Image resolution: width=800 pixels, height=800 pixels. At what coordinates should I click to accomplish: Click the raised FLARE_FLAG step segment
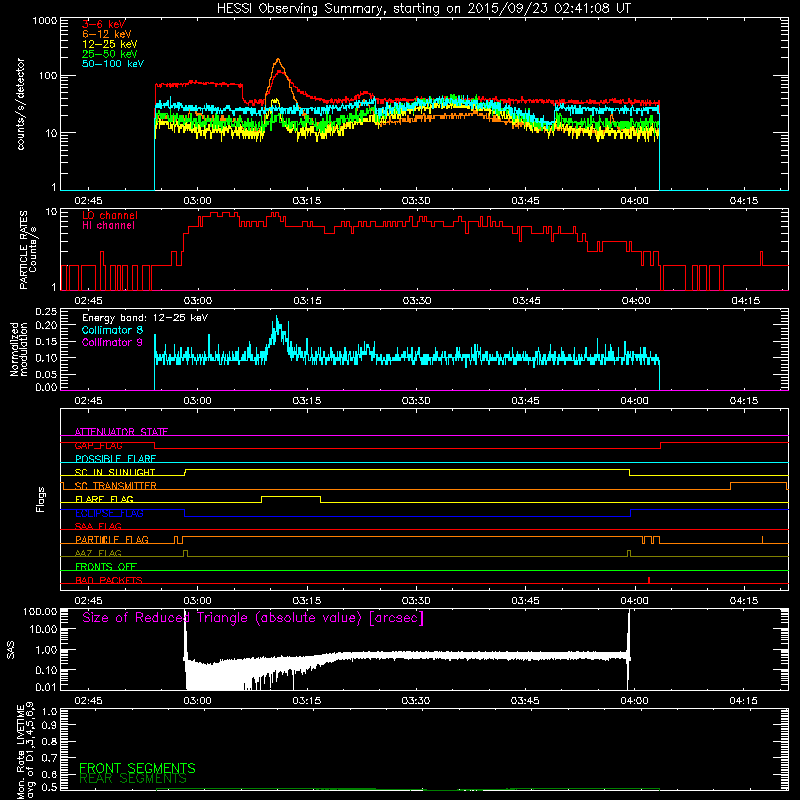click(x=291, y=496)
